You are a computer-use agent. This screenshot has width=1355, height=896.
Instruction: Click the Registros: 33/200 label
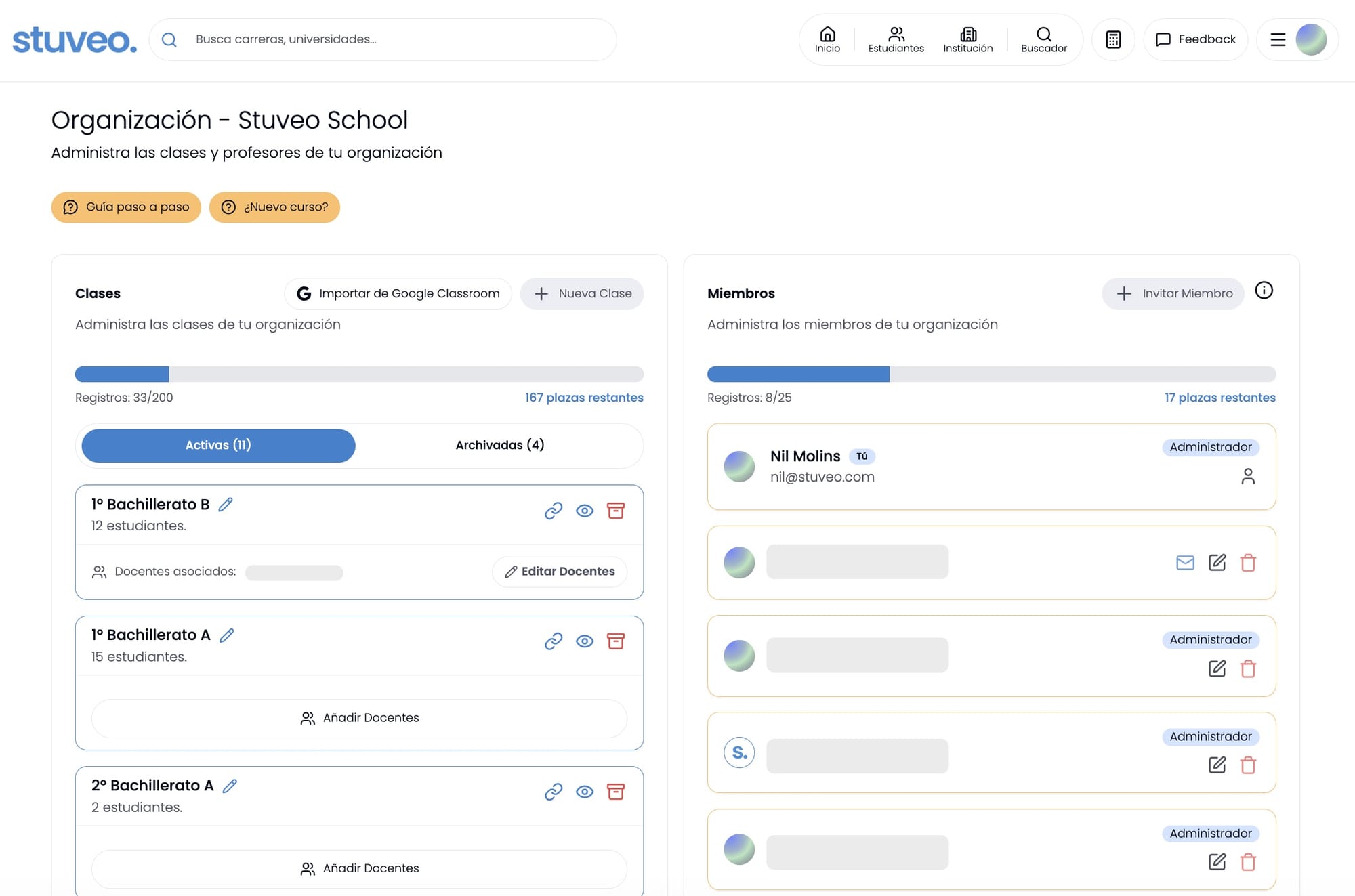click(x=124, y=398)
